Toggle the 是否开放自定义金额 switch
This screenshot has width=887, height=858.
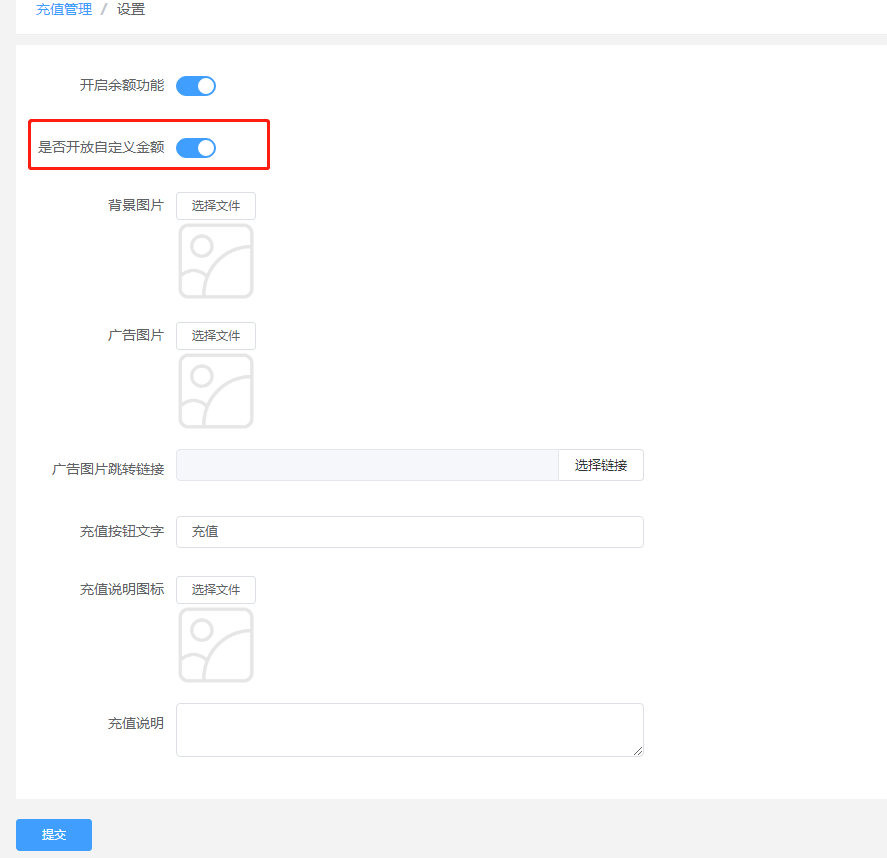point(196,148)
